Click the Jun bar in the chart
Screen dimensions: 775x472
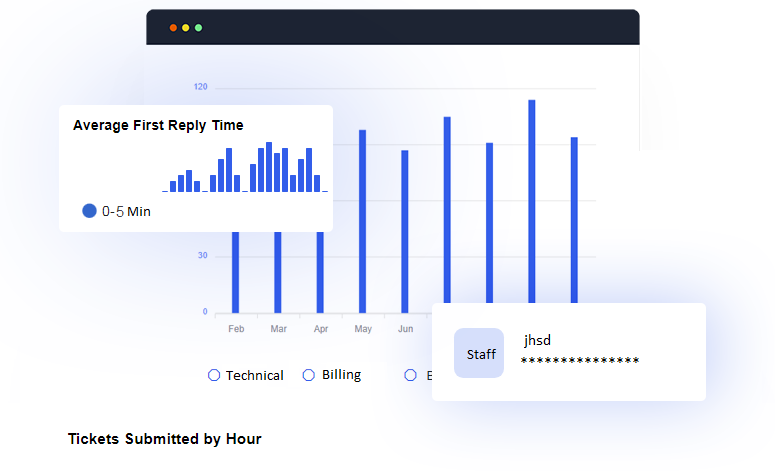point(405,231)
